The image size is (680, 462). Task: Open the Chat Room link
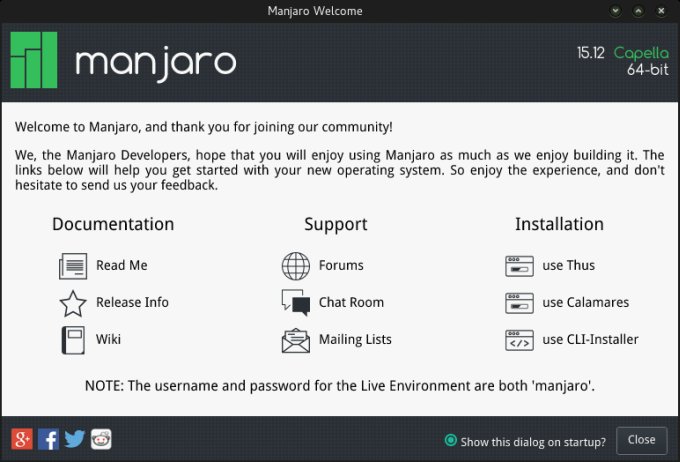[351, 302]
